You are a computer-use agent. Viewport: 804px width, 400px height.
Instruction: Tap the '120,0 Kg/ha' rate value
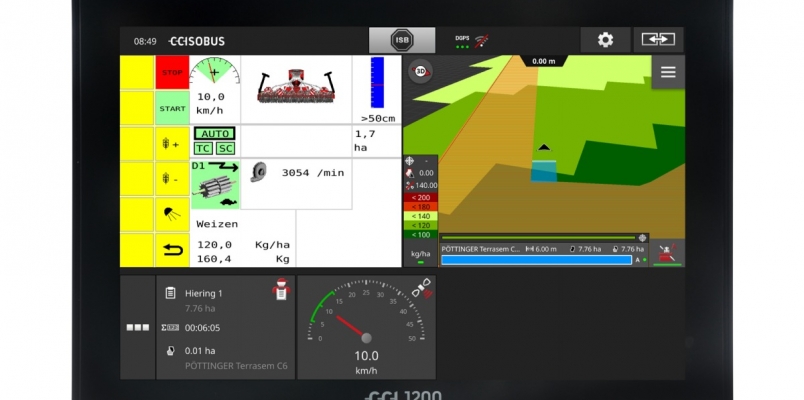[x=243, y=245]
